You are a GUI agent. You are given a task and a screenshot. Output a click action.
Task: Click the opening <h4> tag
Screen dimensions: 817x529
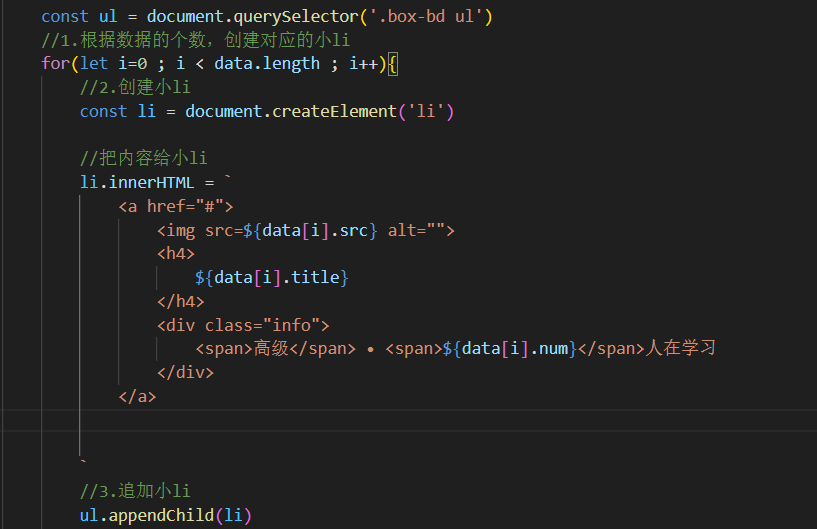pos(176,254)
